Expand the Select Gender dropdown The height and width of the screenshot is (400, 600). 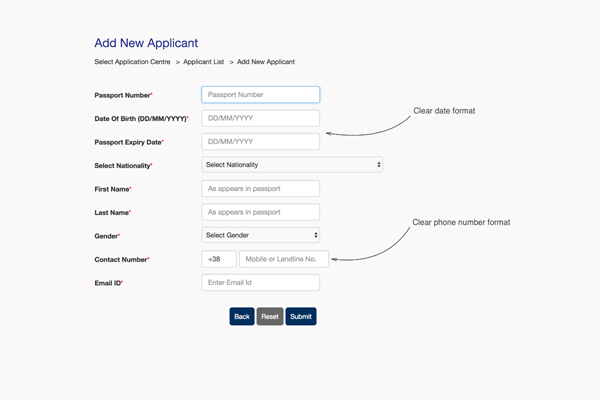(x=260, y=235)
